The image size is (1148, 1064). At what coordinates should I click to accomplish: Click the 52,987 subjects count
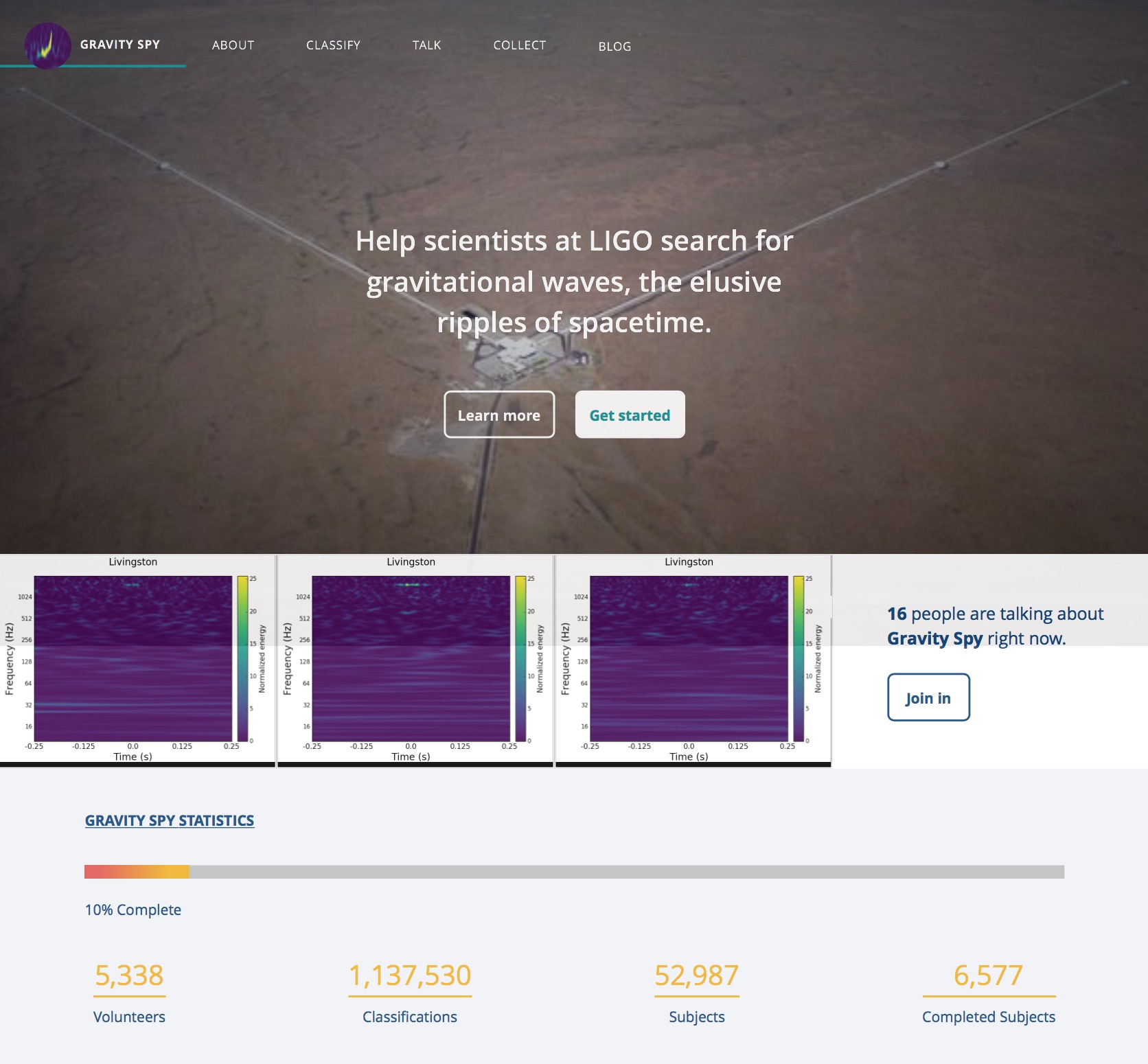(x=697, y=975)
